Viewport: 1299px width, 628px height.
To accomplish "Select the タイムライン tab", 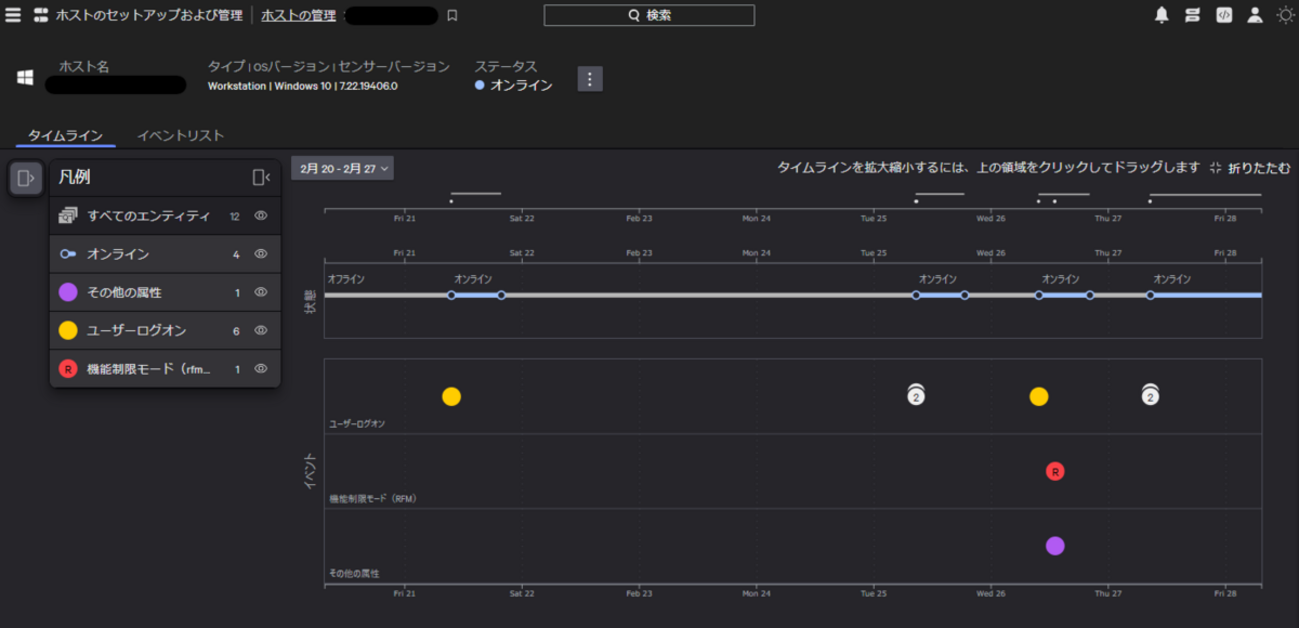I will click(65, 135).
